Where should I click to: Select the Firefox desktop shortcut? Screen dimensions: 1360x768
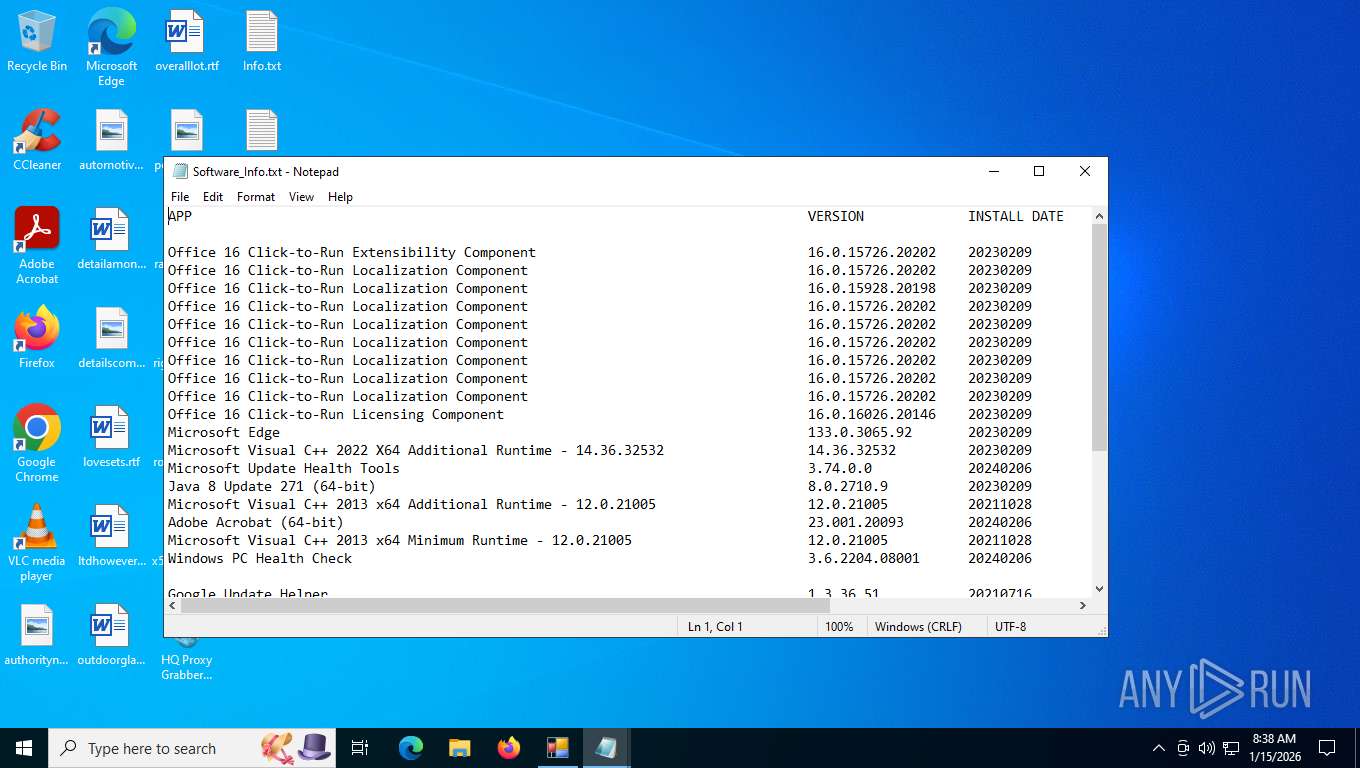pos(37,338)
